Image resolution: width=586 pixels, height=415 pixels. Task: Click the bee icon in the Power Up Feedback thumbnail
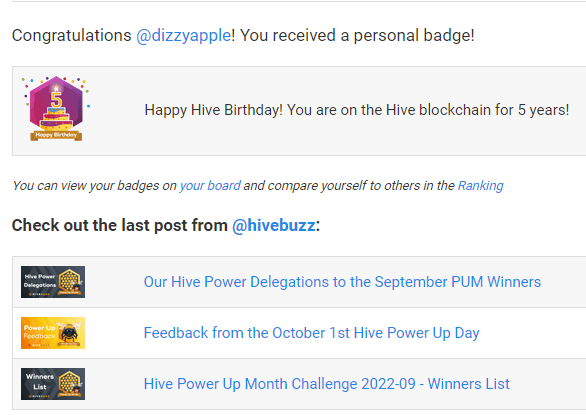69,332
